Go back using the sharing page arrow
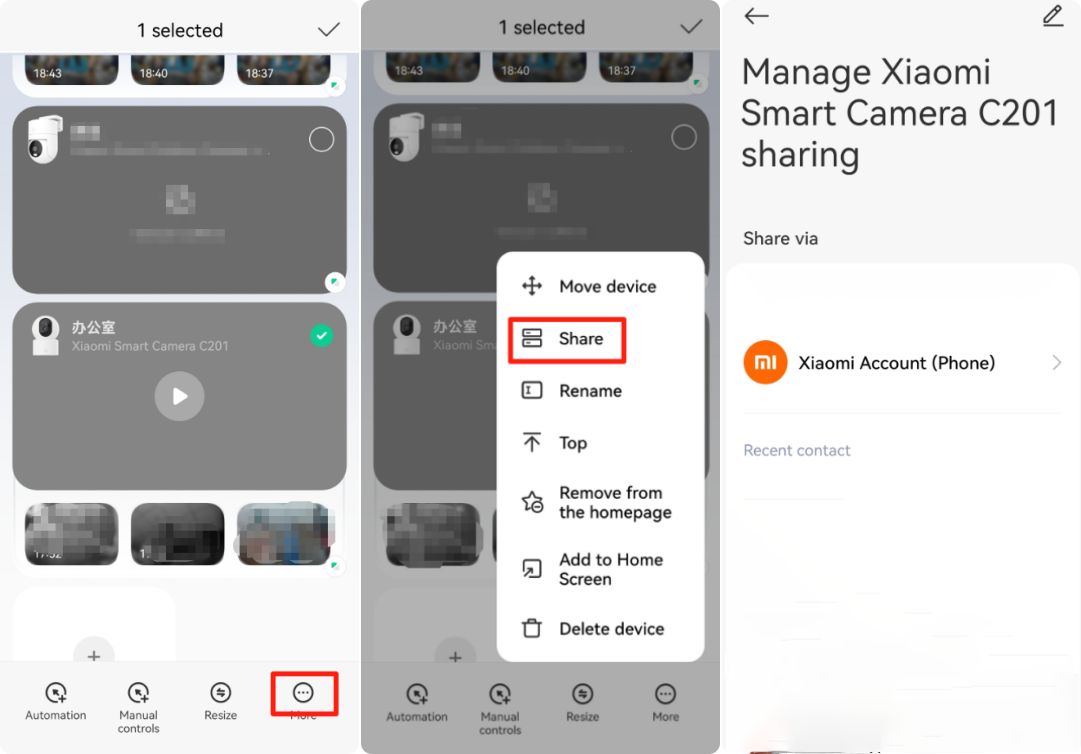Viewport: 1081px width, 754px height. (757, 16)
